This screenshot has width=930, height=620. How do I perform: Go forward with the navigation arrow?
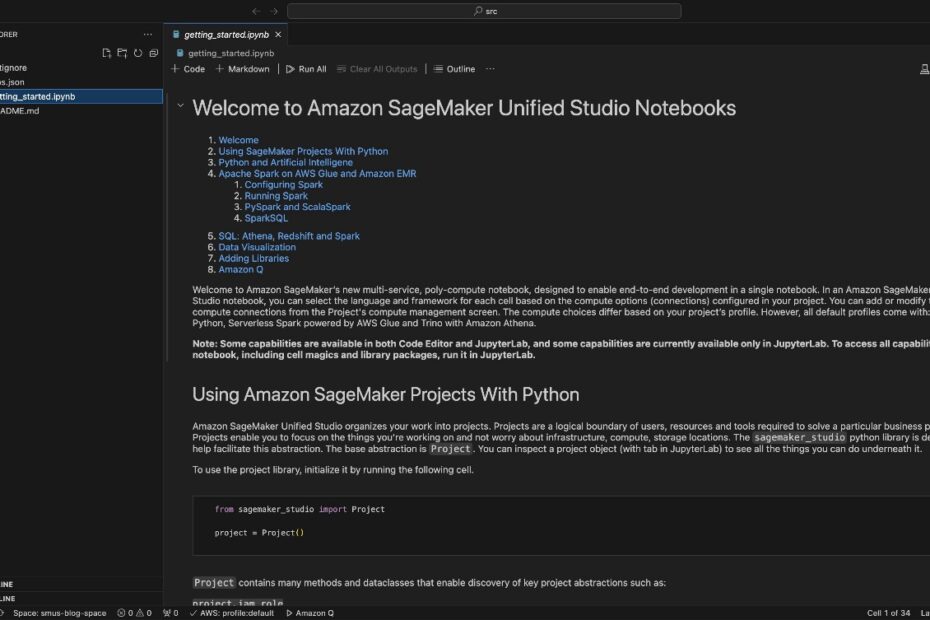coord(273,11)
